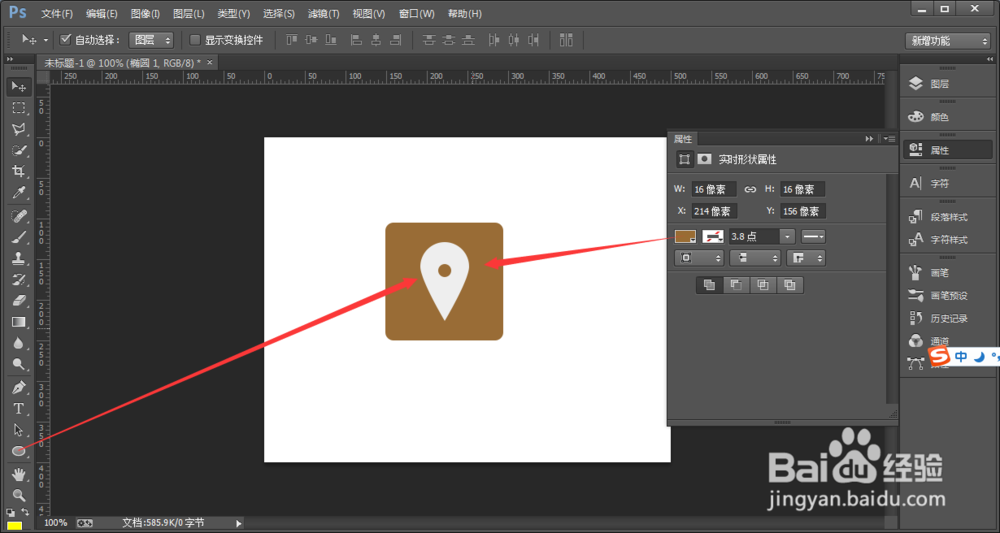Choose the combine shapes path operation

coord(709,285)
